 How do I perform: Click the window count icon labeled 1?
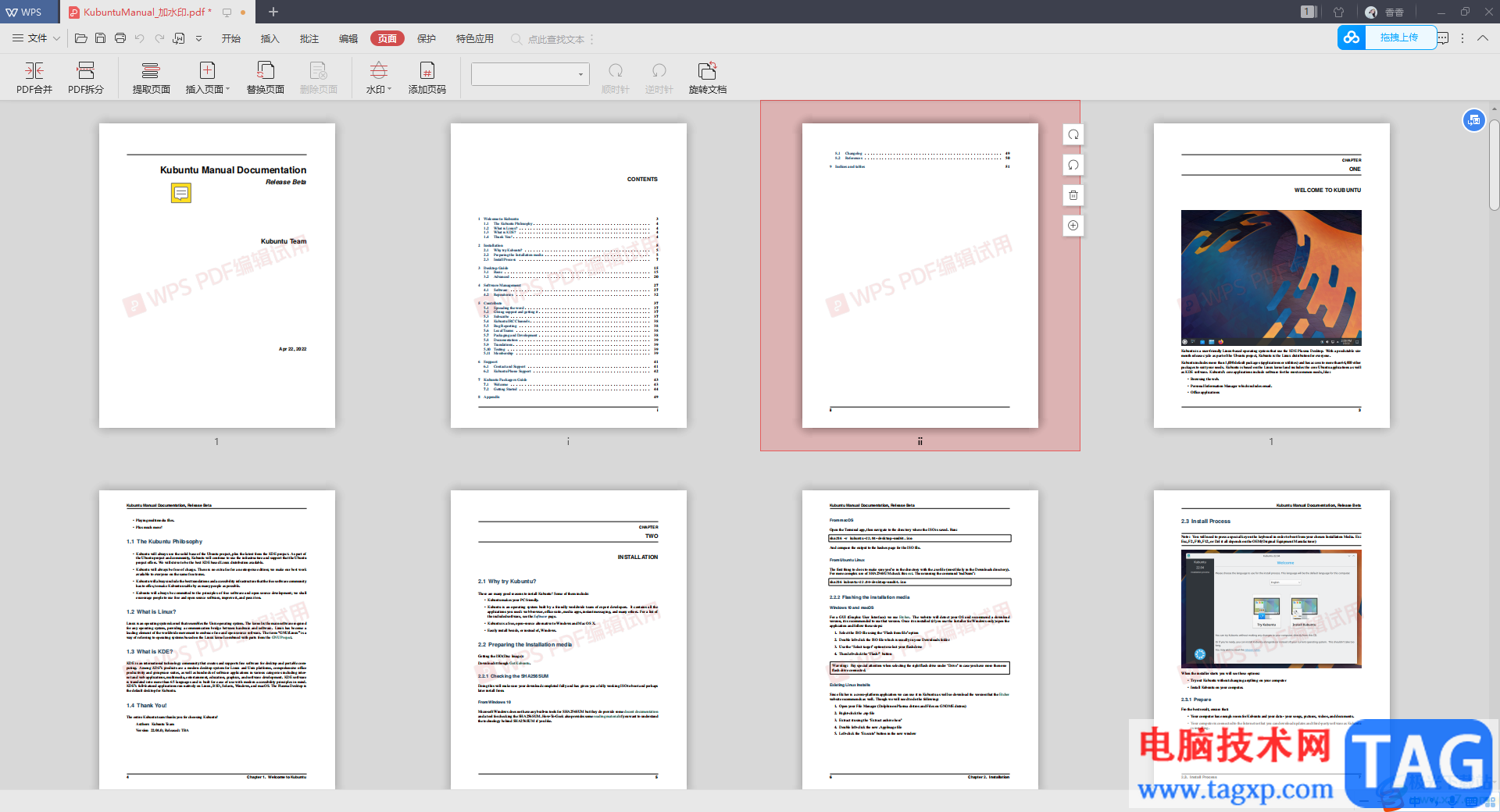1309,12
